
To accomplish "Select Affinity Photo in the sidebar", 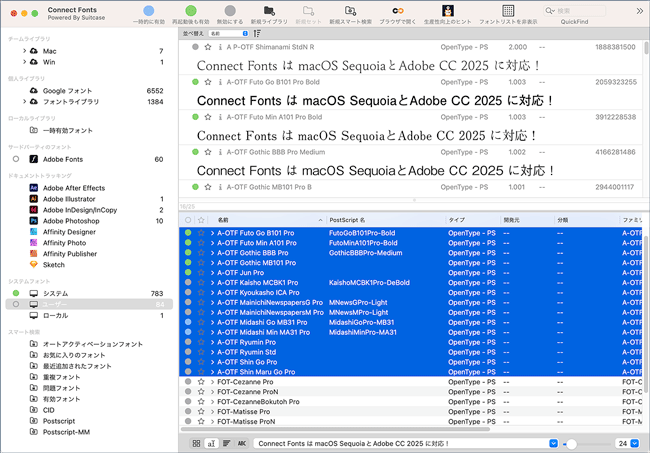I will tap(64, 243).
